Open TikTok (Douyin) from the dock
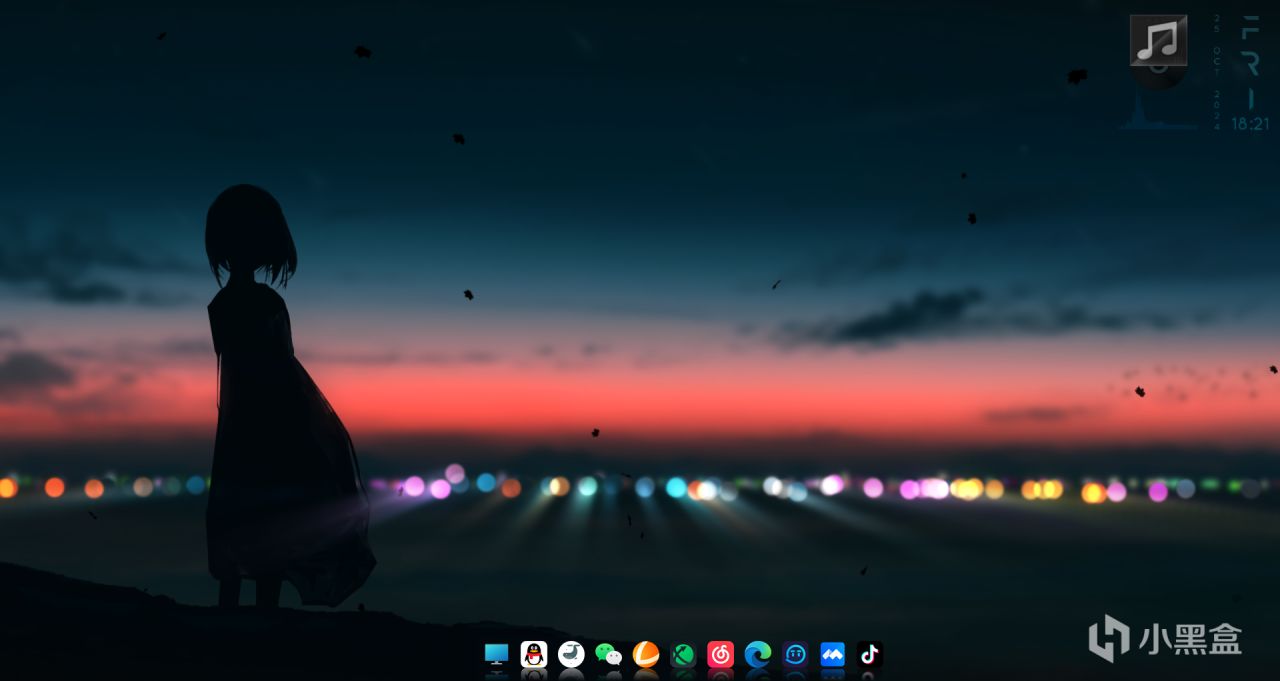1280x681 pixels. click(x=869, y=654)
